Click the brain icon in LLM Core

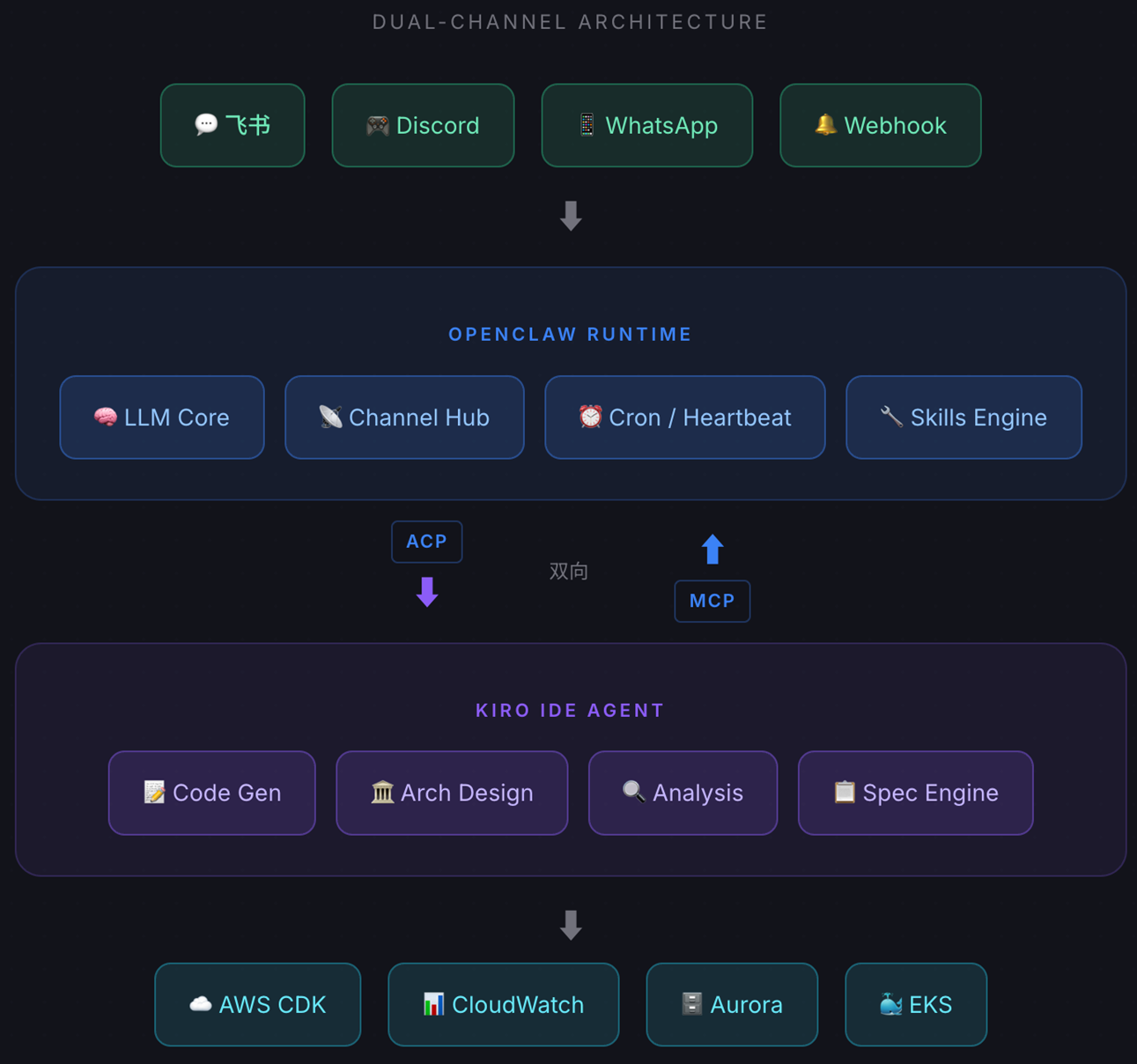tap(106, 417)
